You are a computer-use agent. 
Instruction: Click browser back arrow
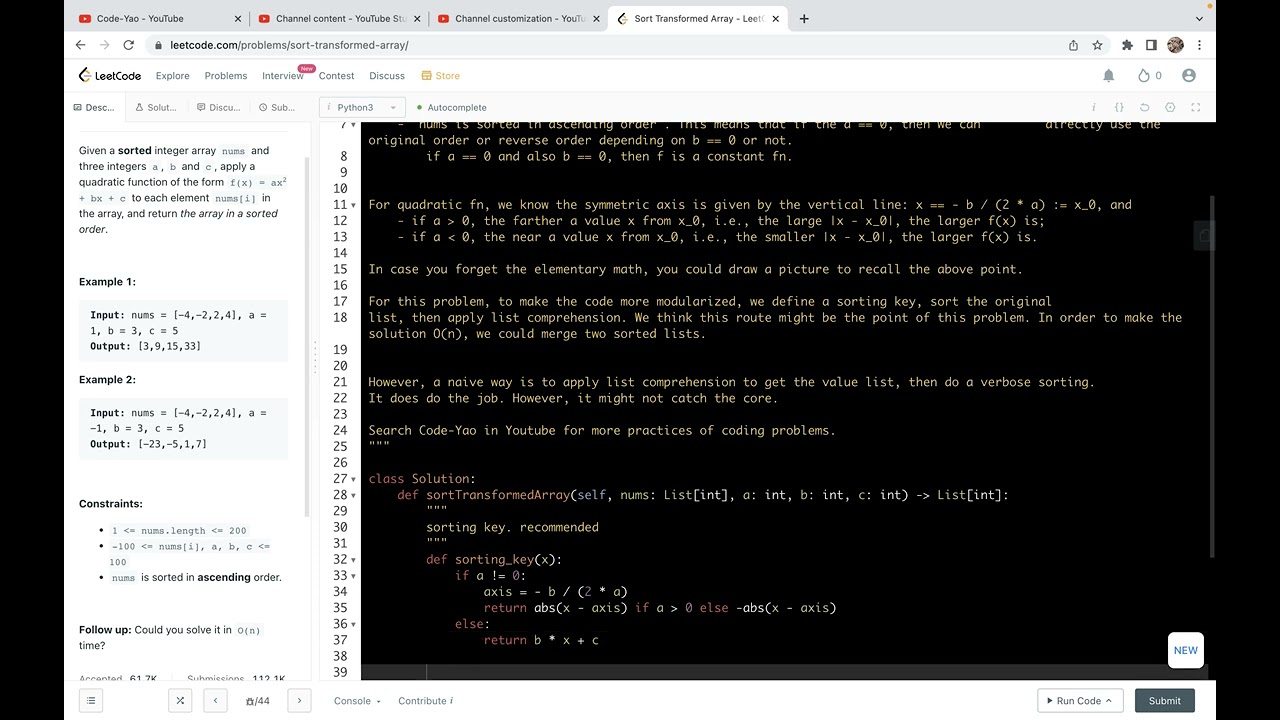tap(81, 45)
